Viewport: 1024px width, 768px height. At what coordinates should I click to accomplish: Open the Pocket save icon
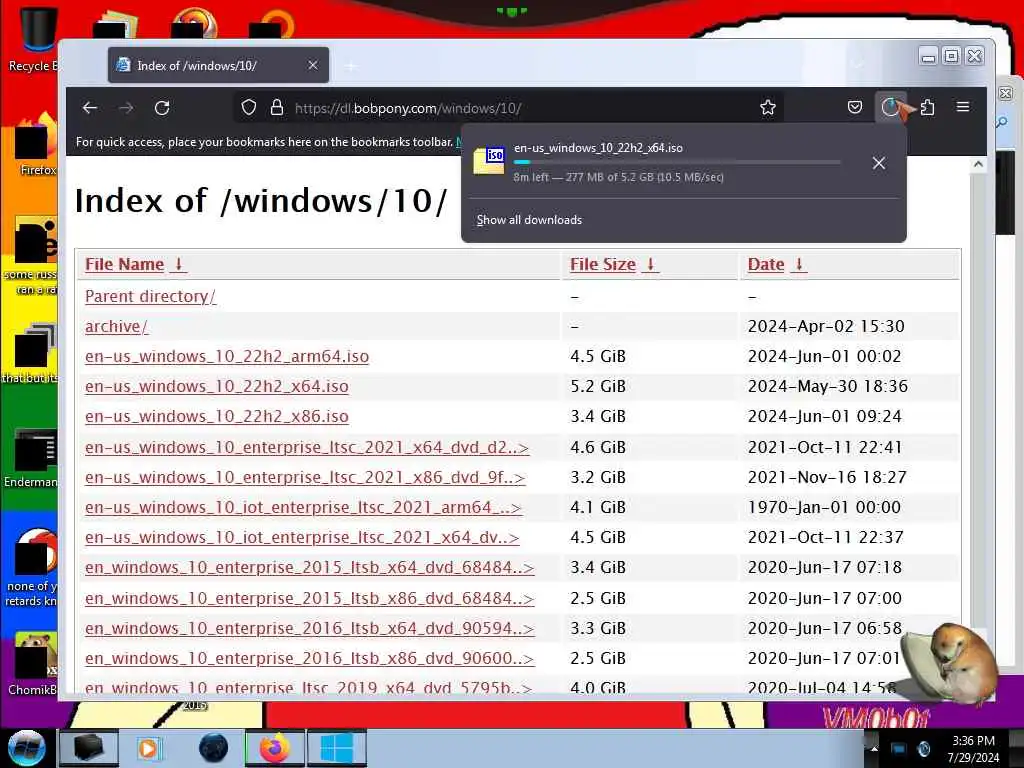click(x=855, y=108)
